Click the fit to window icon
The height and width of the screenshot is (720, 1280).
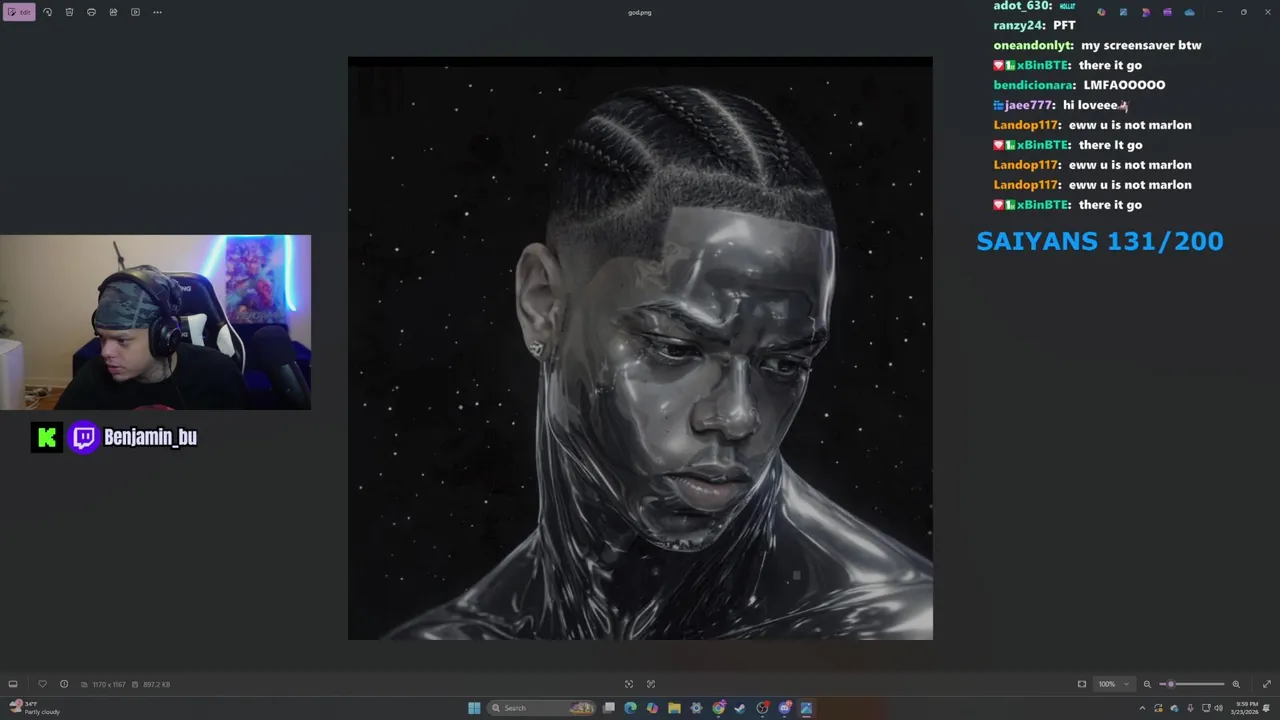(x=1082, y=684)
